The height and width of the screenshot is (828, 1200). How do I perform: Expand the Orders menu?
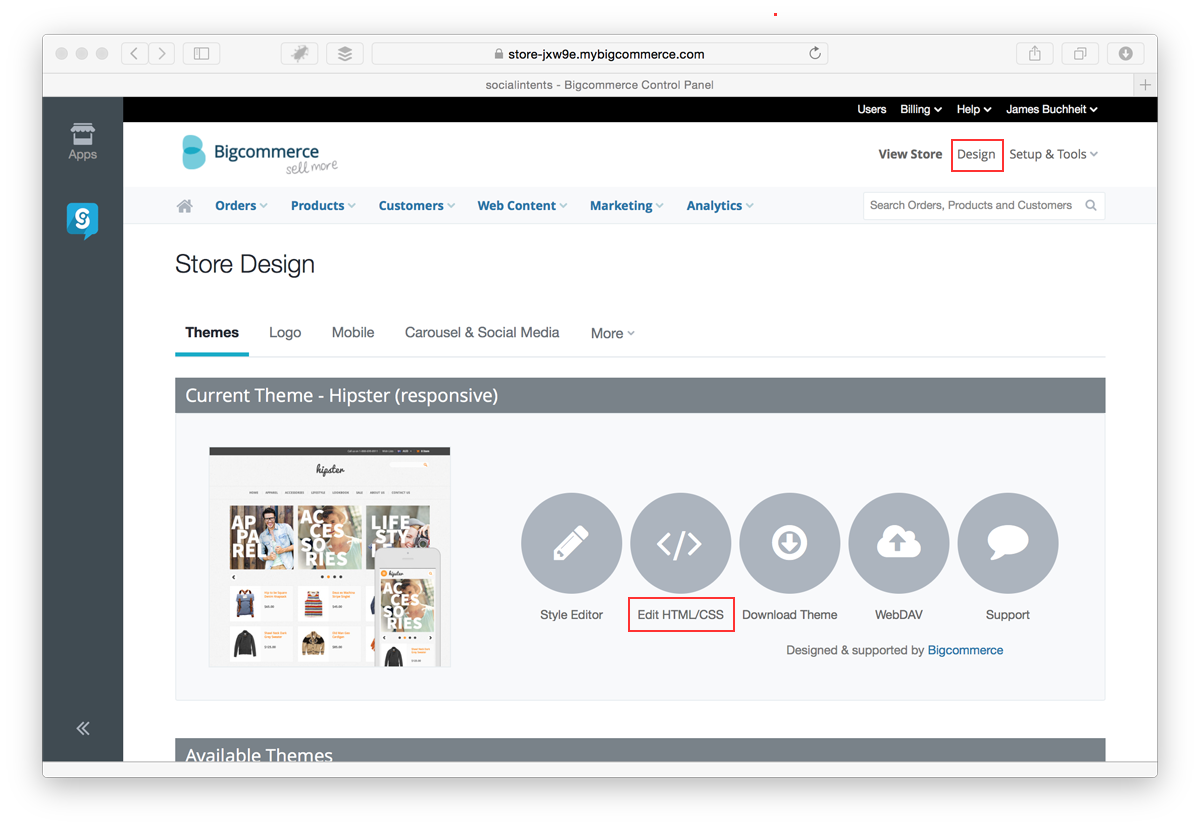[241, 205]
